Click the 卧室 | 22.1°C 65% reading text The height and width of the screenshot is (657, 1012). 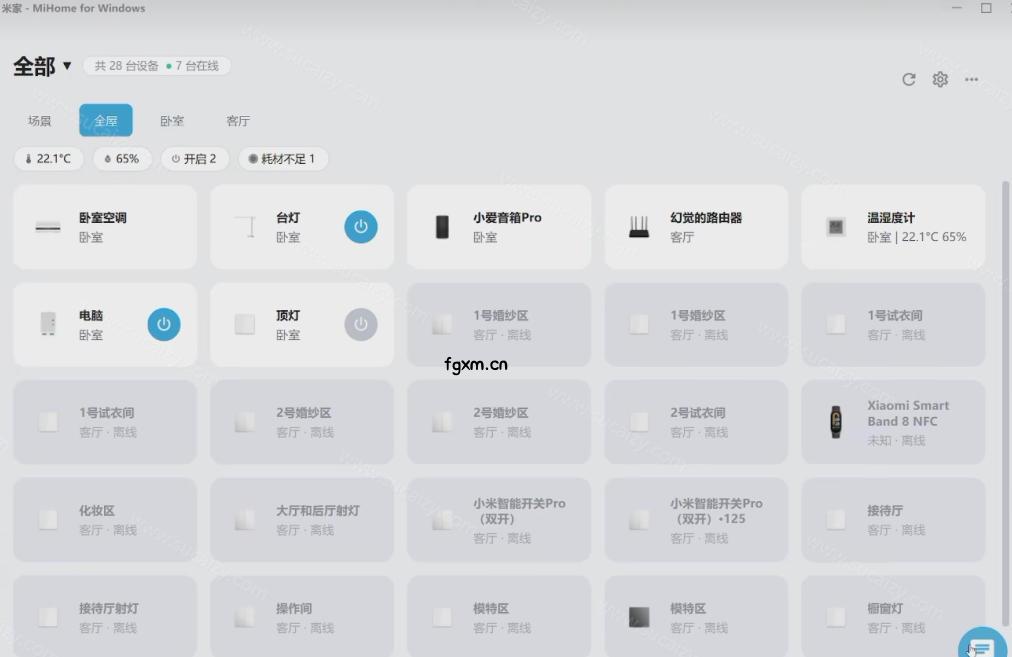916,237
